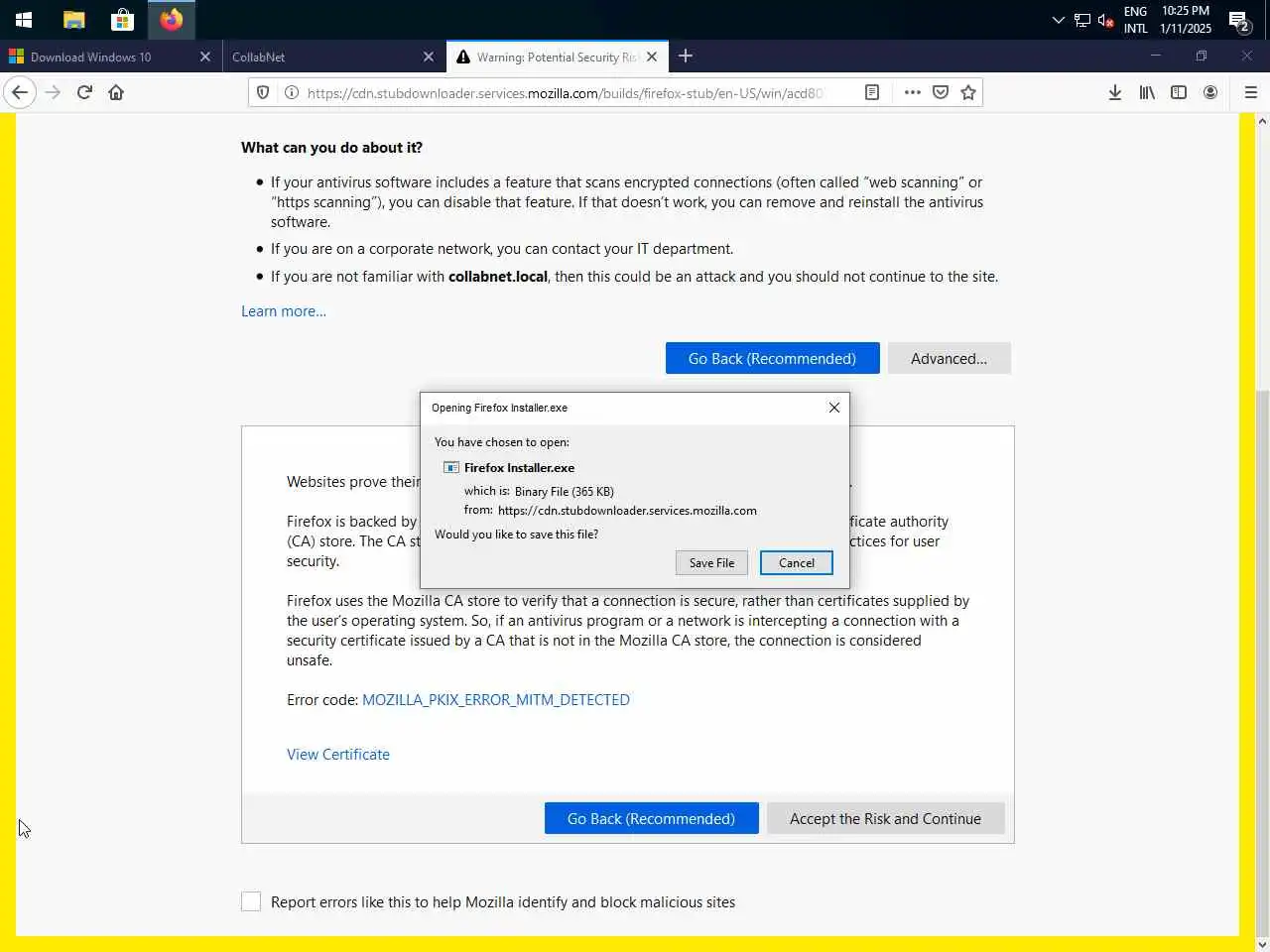Open the ENG INTL language indicator
Screen dimensions: 1270x952
[1136, 20]
